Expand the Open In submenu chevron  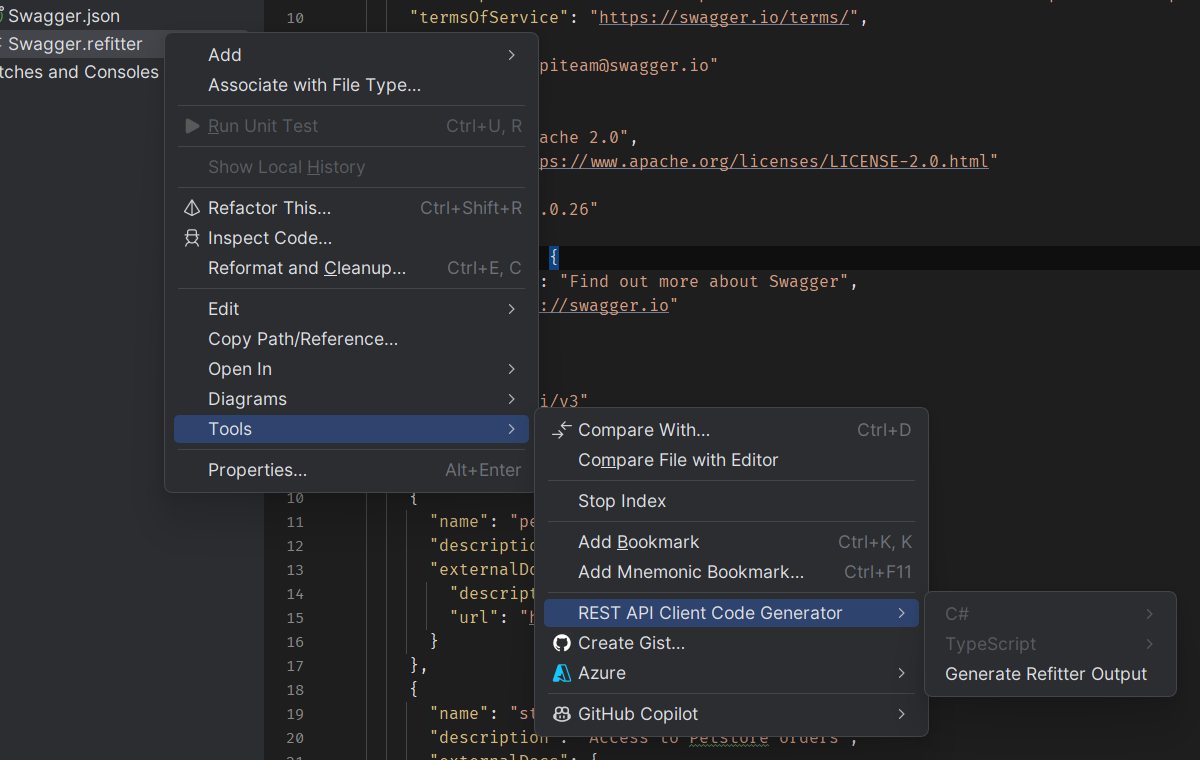click(512, 369)
